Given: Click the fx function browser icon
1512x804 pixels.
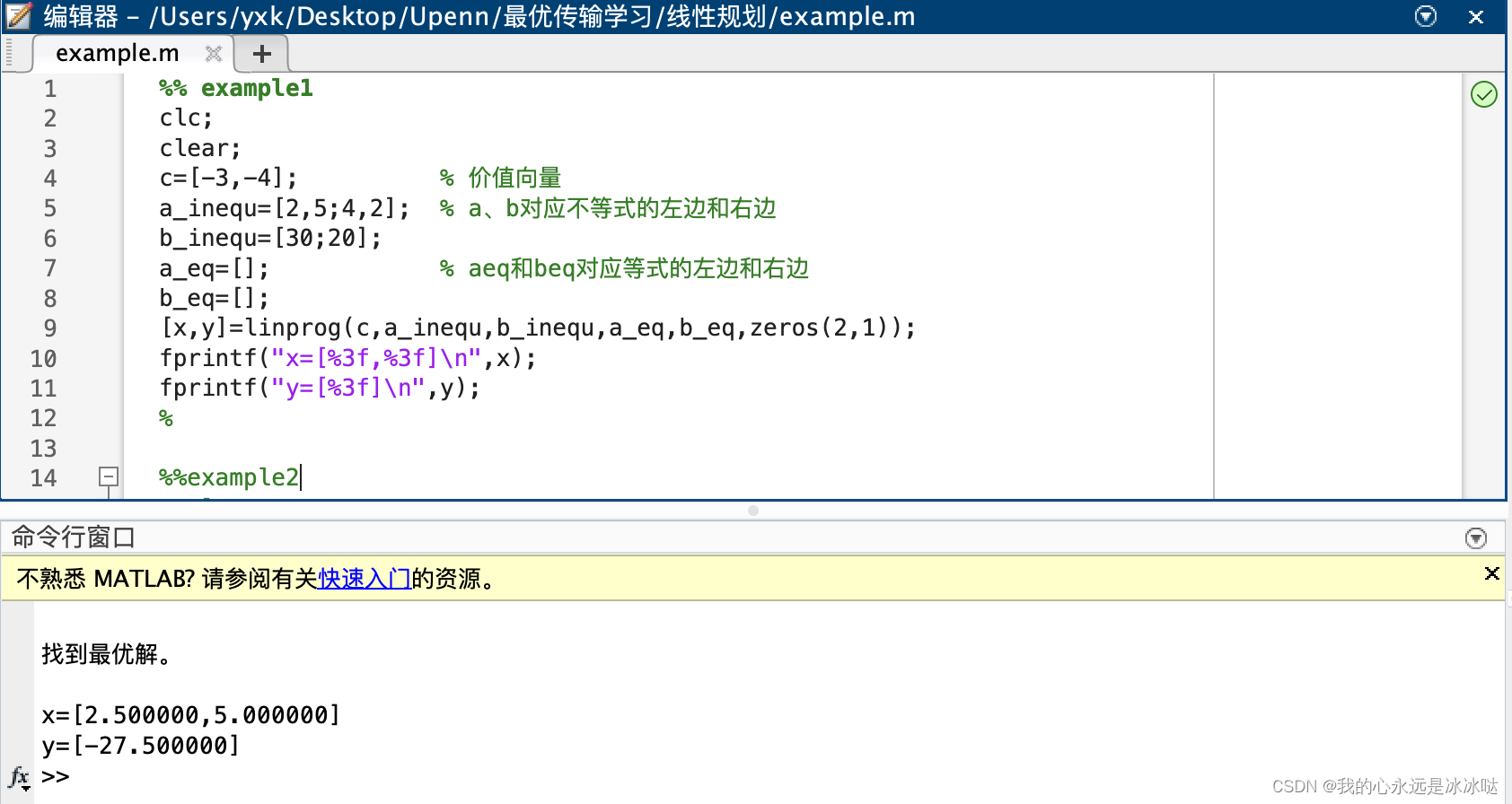Looking at the screenshot, I should pyautogui.click(x=20, y=777).
